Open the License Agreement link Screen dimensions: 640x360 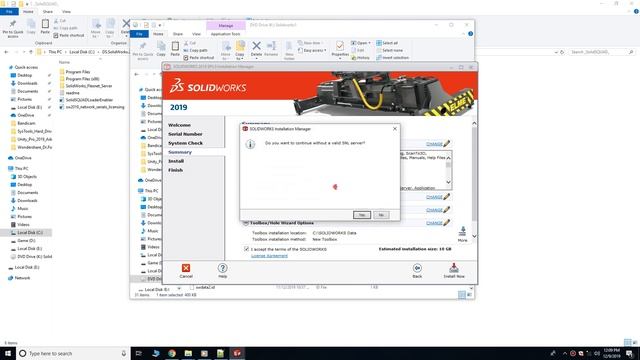pos(269,256)
